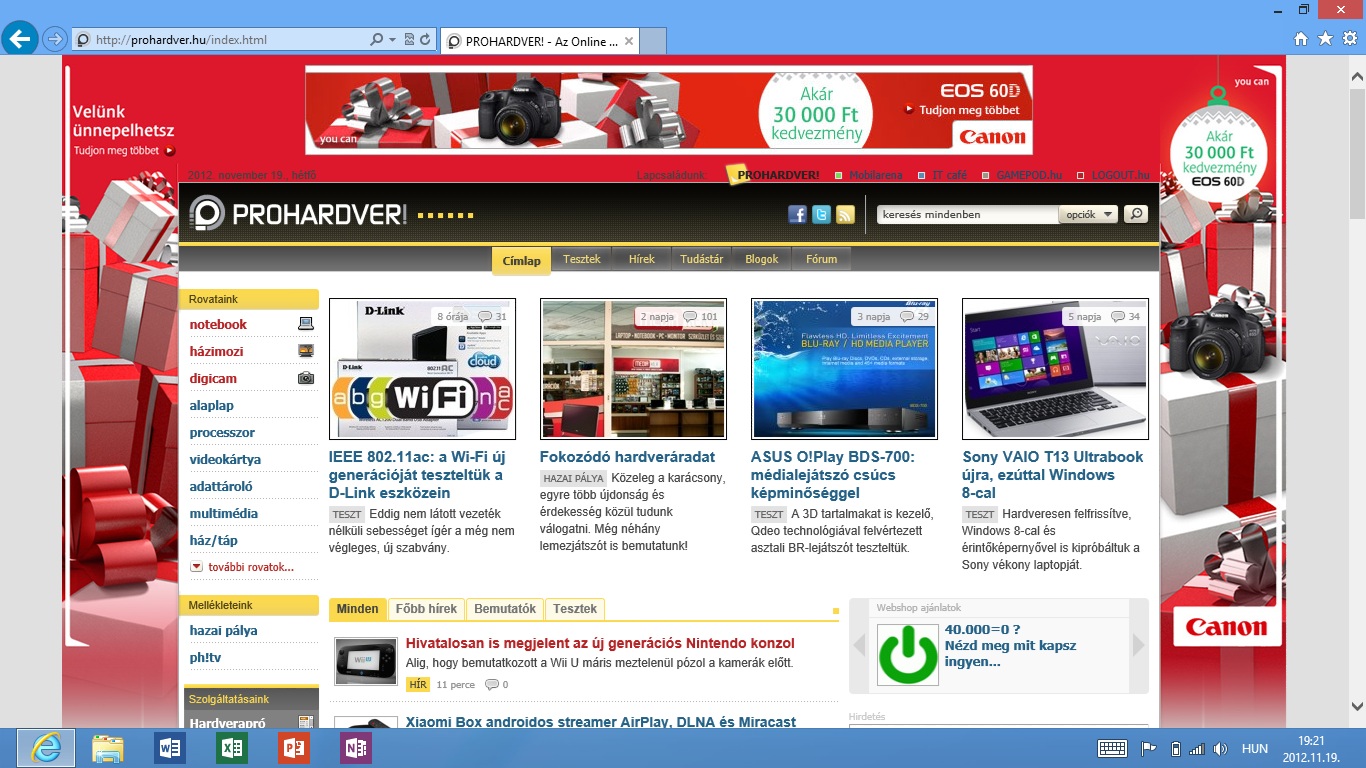Launch Excel from the taskbar
This screenshot has height=768, width=1366.
tap(231, 748)
